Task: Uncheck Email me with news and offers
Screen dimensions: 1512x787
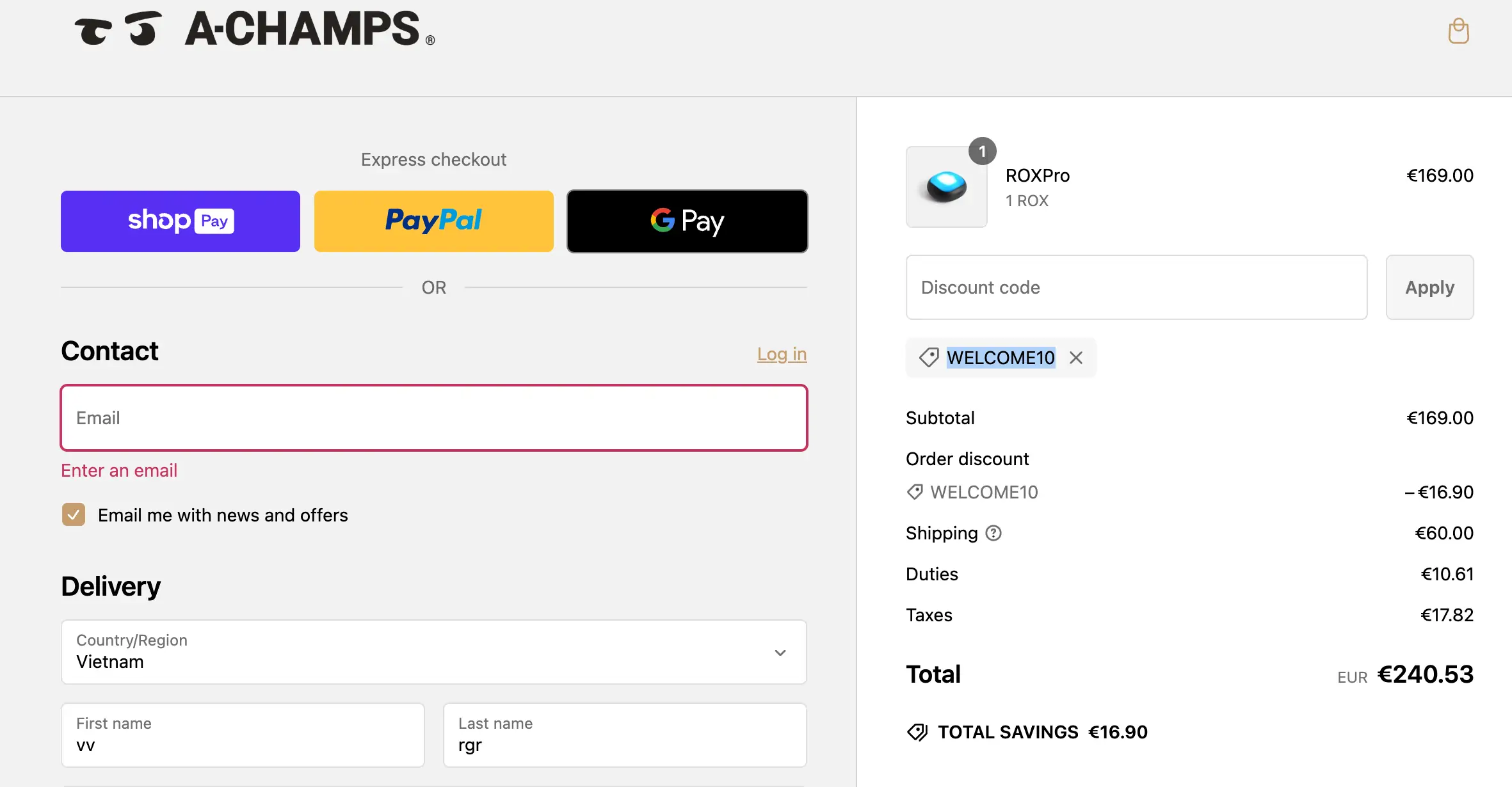Action: click(74, 514)
